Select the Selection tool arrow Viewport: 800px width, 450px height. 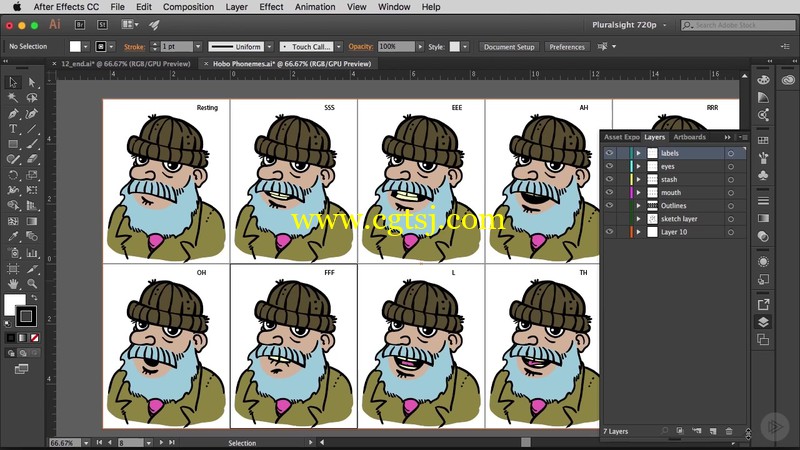tap(13, 82)
